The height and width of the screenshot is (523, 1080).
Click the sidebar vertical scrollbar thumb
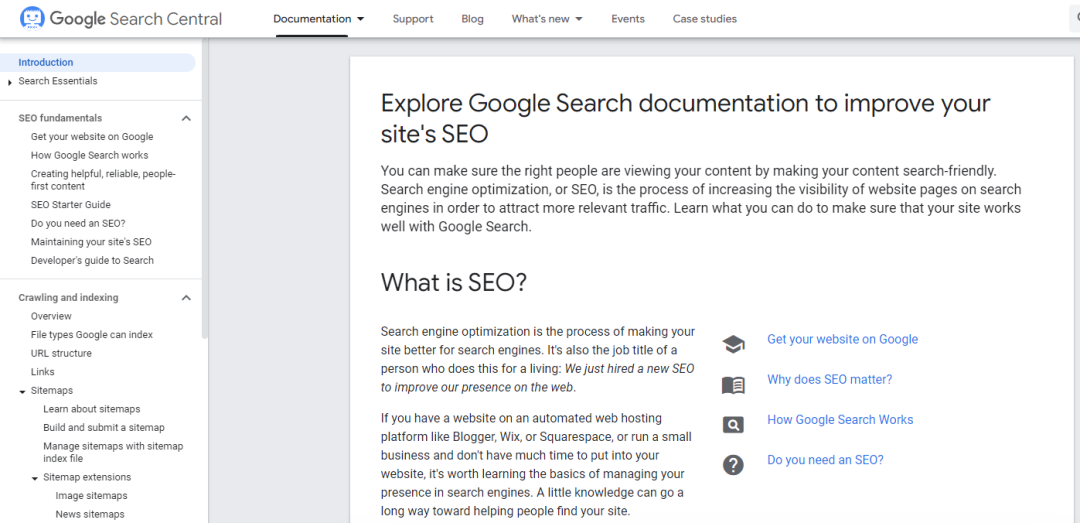click(x=205, y=187)
